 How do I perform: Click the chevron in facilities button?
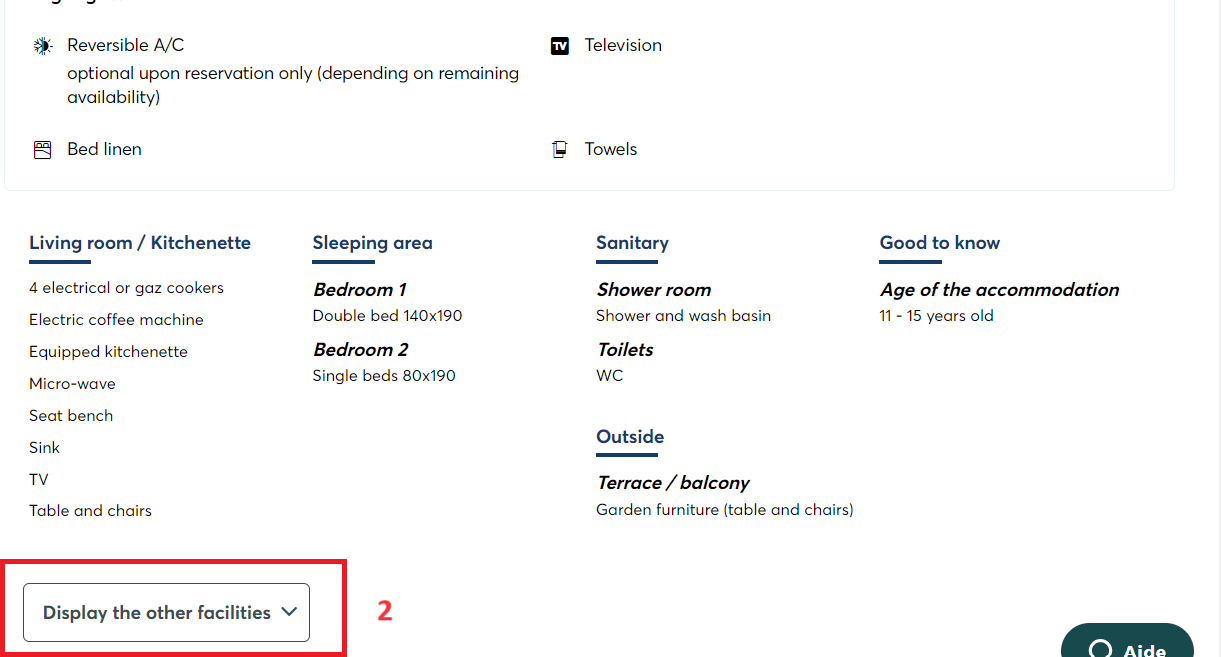pos(290,612)
